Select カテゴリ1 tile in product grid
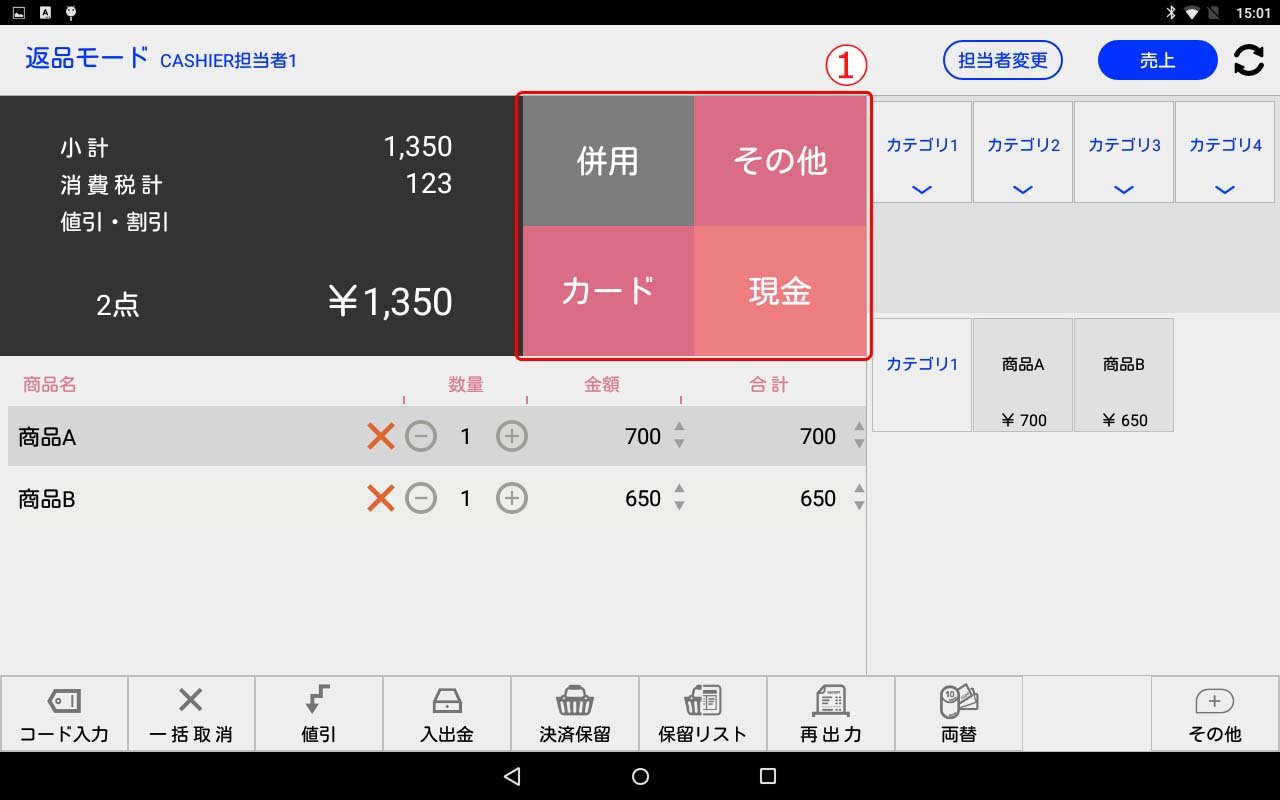This screenshot has width=1280, height=800. 922,375
